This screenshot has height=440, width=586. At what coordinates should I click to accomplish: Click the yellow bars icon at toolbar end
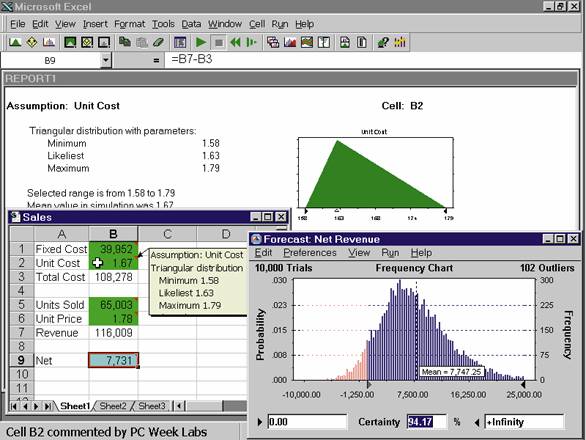point(400,42)
